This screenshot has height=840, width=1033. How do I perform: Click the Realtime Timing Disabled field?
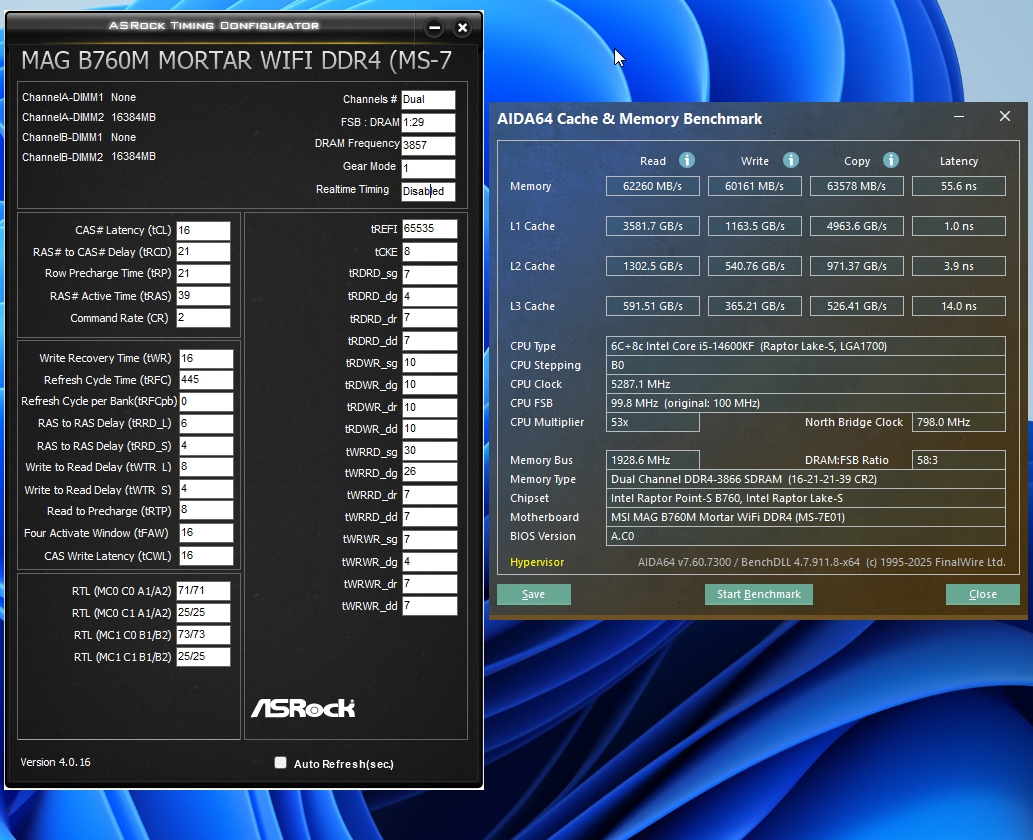point(428,191)
